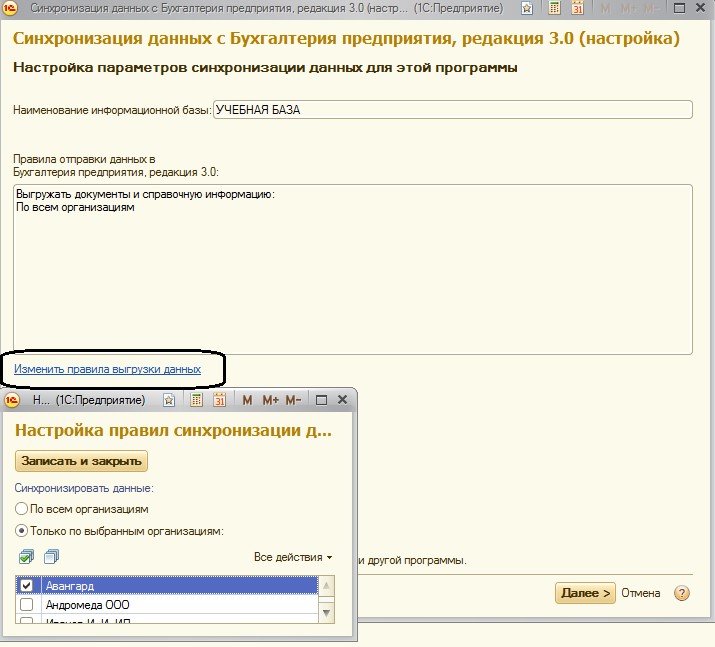The width and height of the screenshot is (715, 647).
Task: Open calendar icon in rules dialog title bar
Action: tap(220, 400)
